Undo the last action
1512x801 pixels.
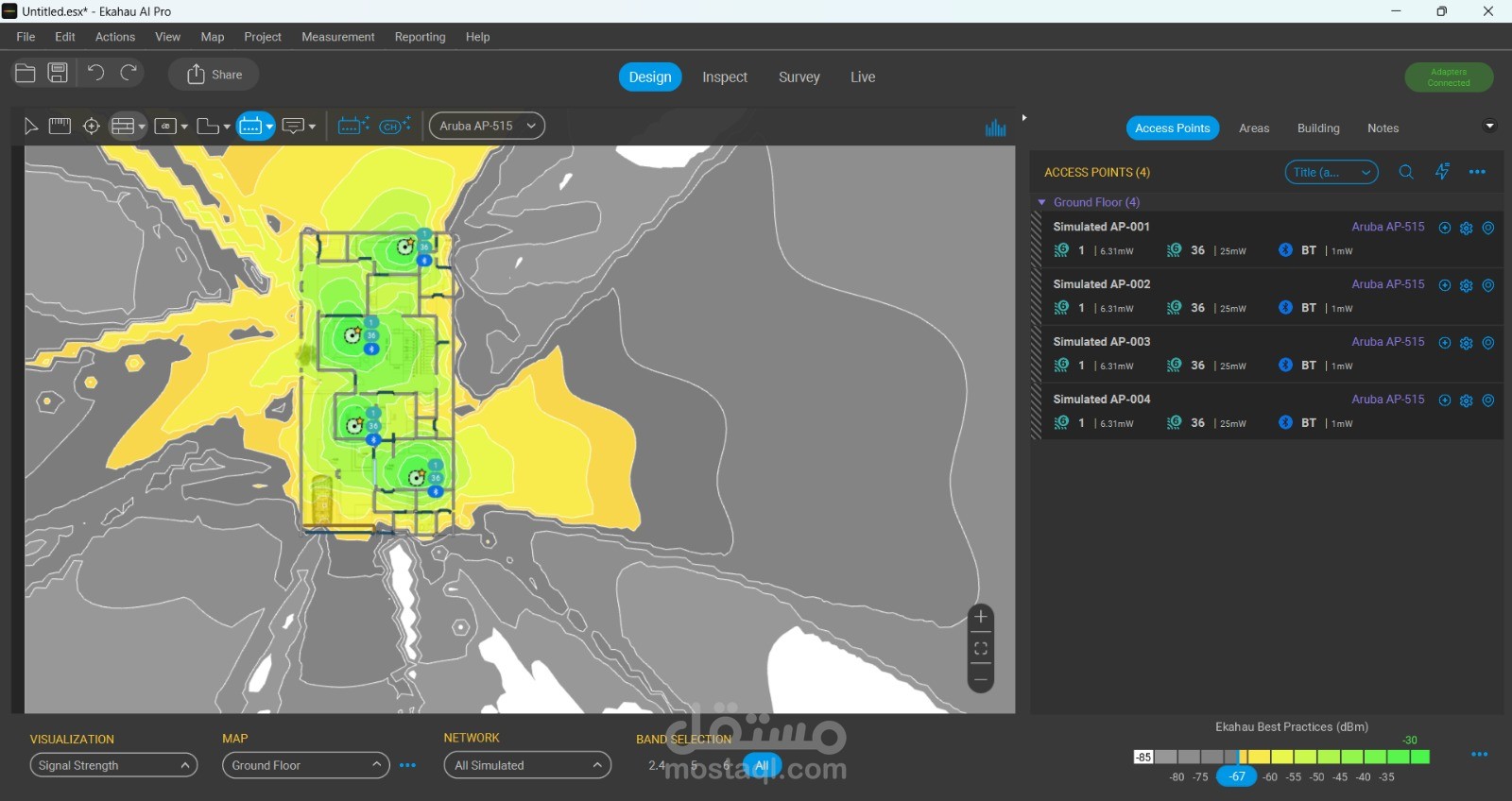[95, 73]
